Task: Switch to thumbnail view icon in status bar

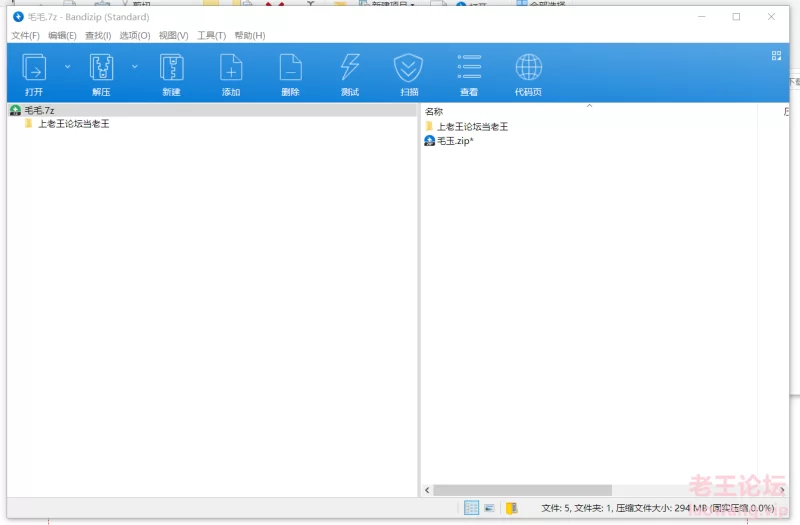Action: (x=489, y=508)
